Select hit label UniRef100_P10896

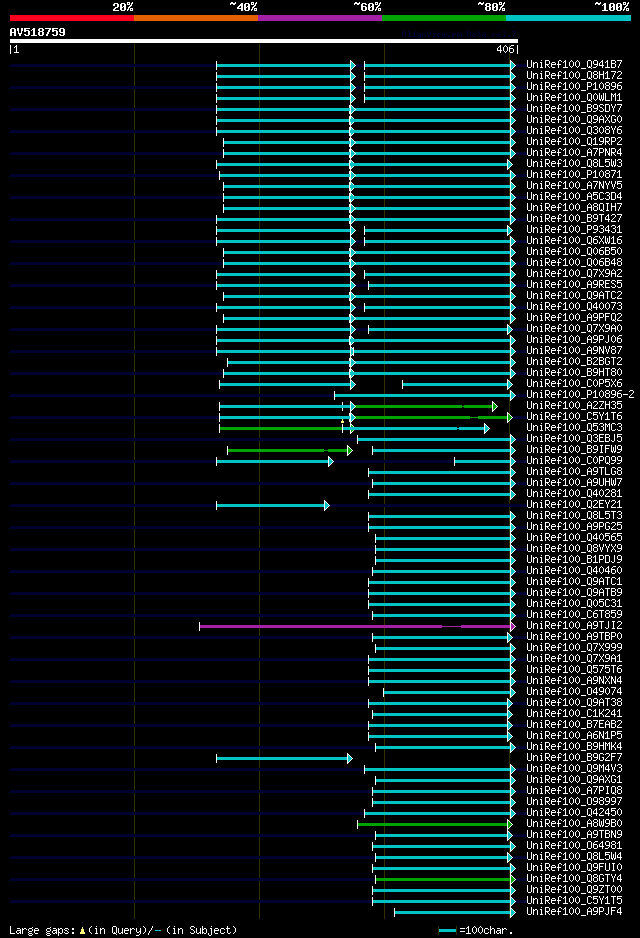pyautogui.click(x=574, y=86)
